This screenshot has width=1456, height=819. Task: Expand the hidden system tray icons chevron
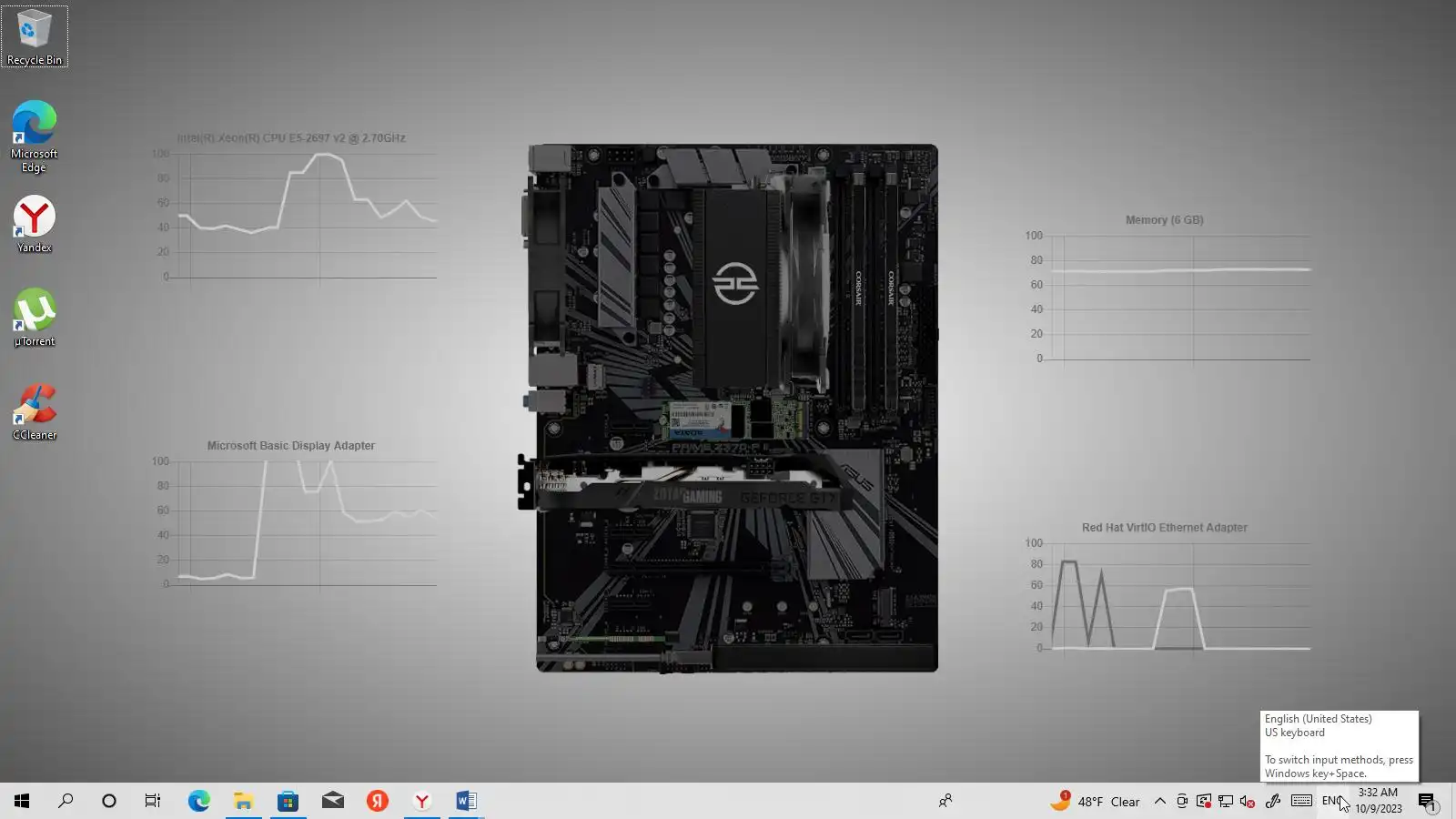[x=1159, y=801]
